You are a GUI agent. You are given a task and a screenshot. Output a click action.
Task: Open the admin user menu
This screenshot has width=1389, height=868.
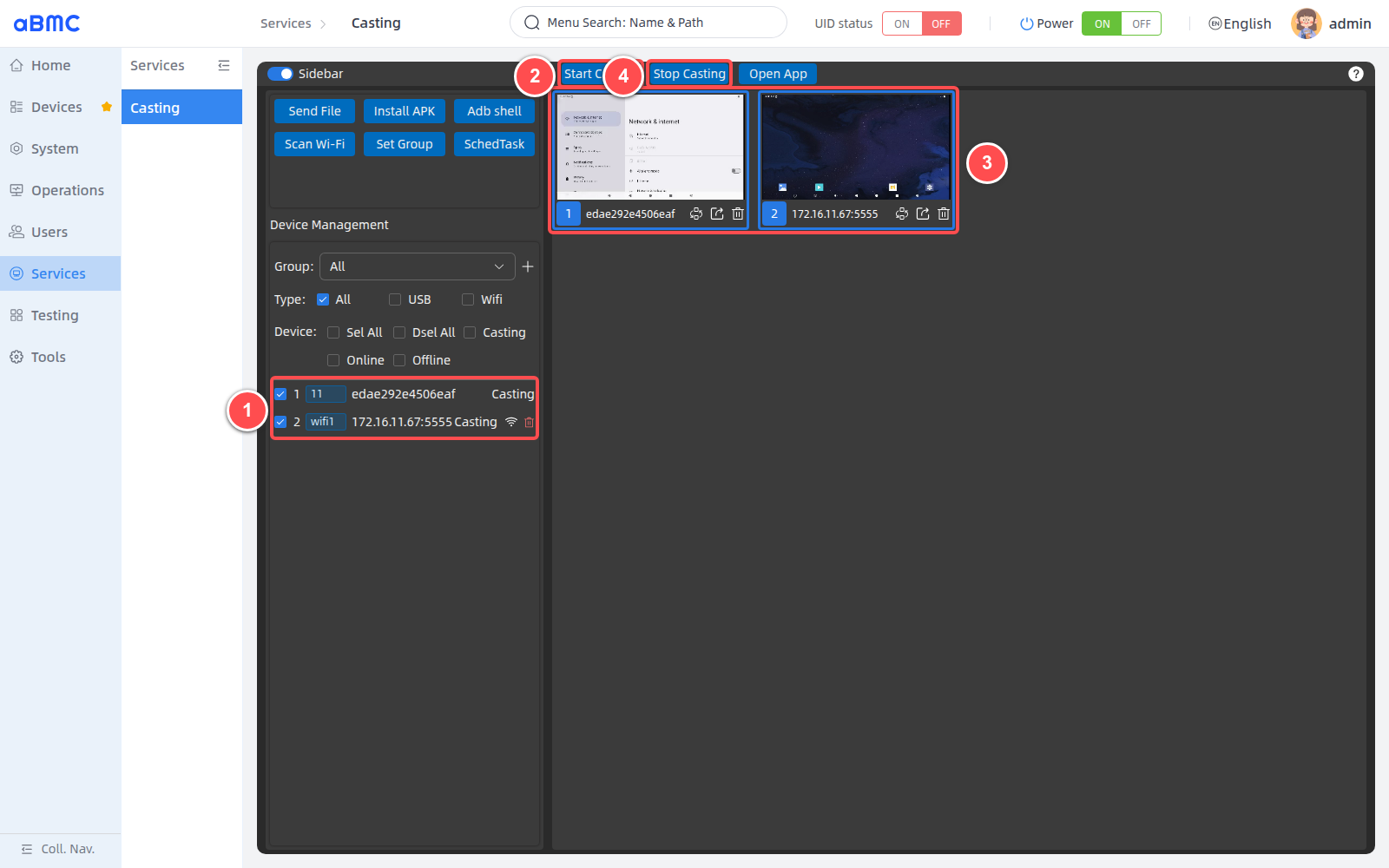pos(1350,23)
